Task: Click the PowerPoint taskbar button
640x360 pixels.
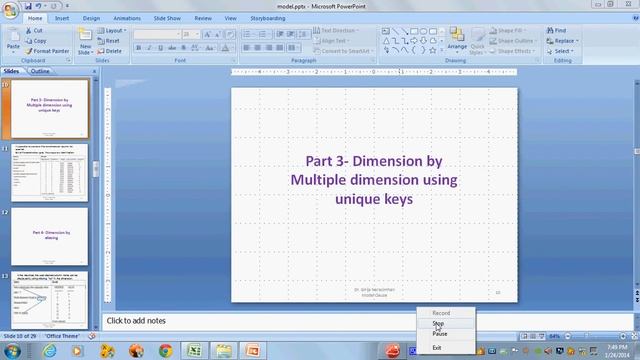Action: tap(252, 351)
